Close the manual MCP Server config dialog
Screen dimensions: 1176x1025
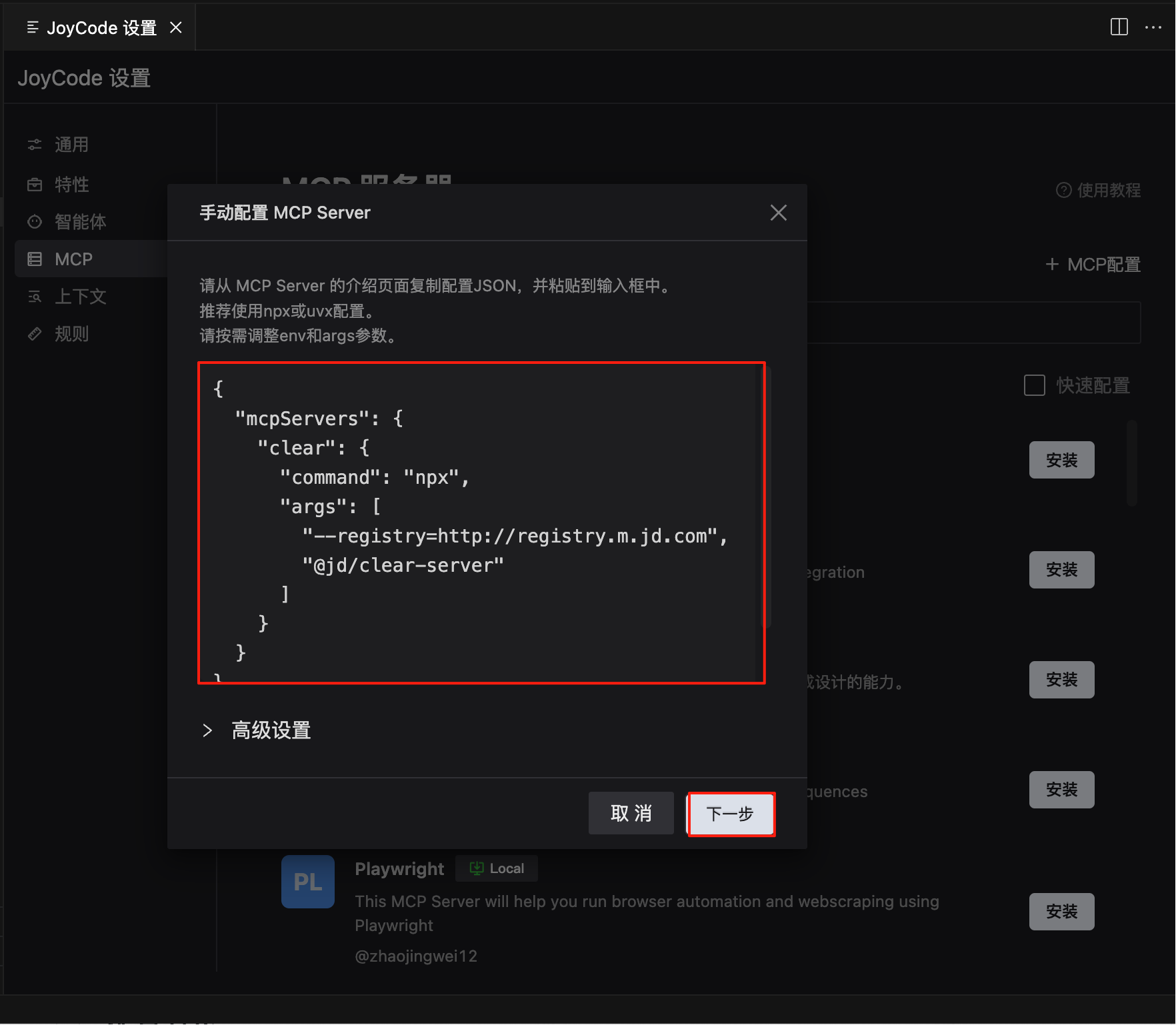(x=778, y=213)
